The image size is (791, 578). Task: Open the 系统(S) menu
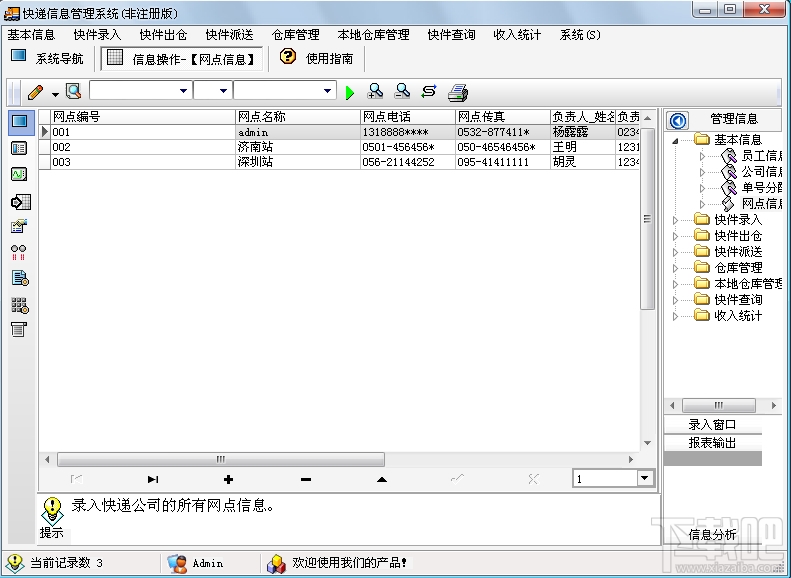pos(580,35)
